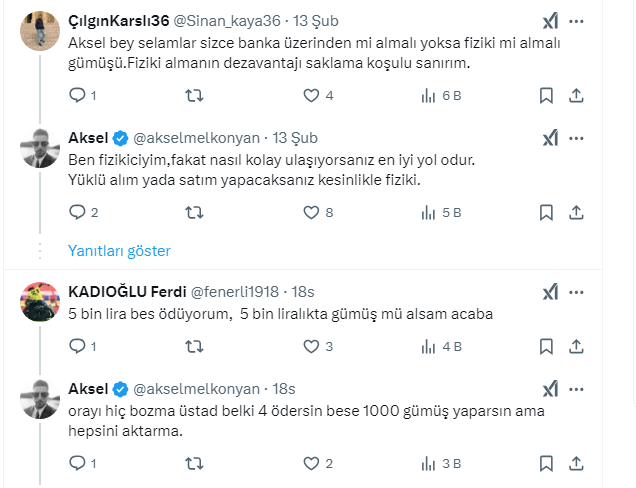Reply to ÇılgınKarslı36's tweet
Screen dimensions: 636x488
click(77, 96)
